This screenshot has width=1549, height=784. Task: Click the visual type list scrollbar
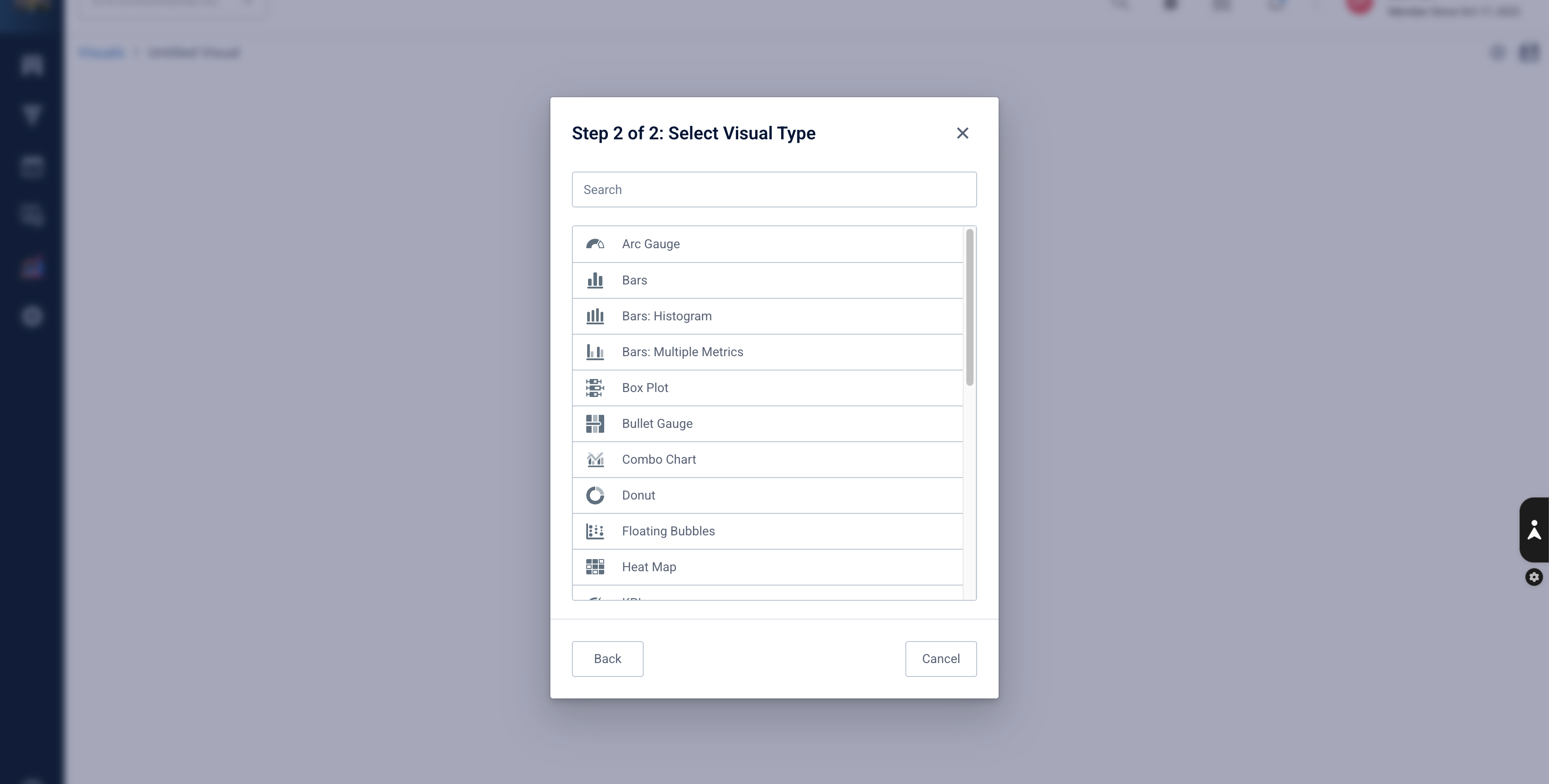969,307
